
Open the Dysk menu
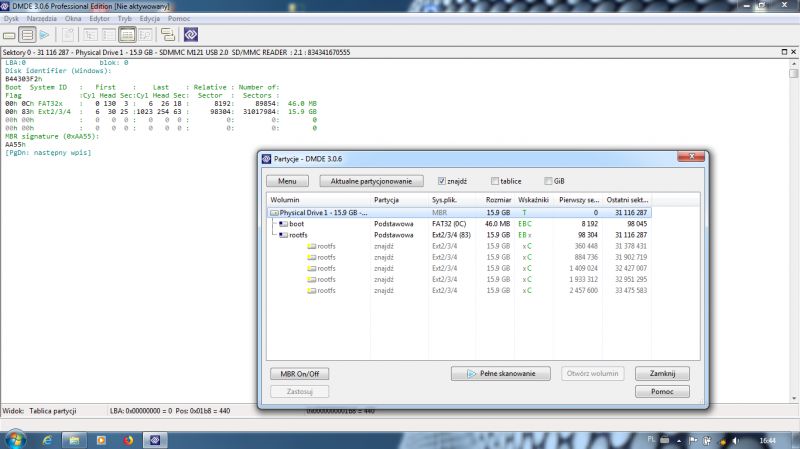coord(11,18)
